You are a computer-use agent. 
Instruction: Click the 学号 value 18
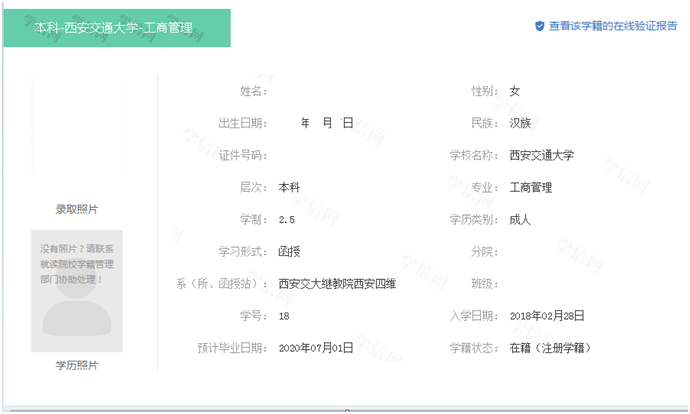tap(284, 316)
